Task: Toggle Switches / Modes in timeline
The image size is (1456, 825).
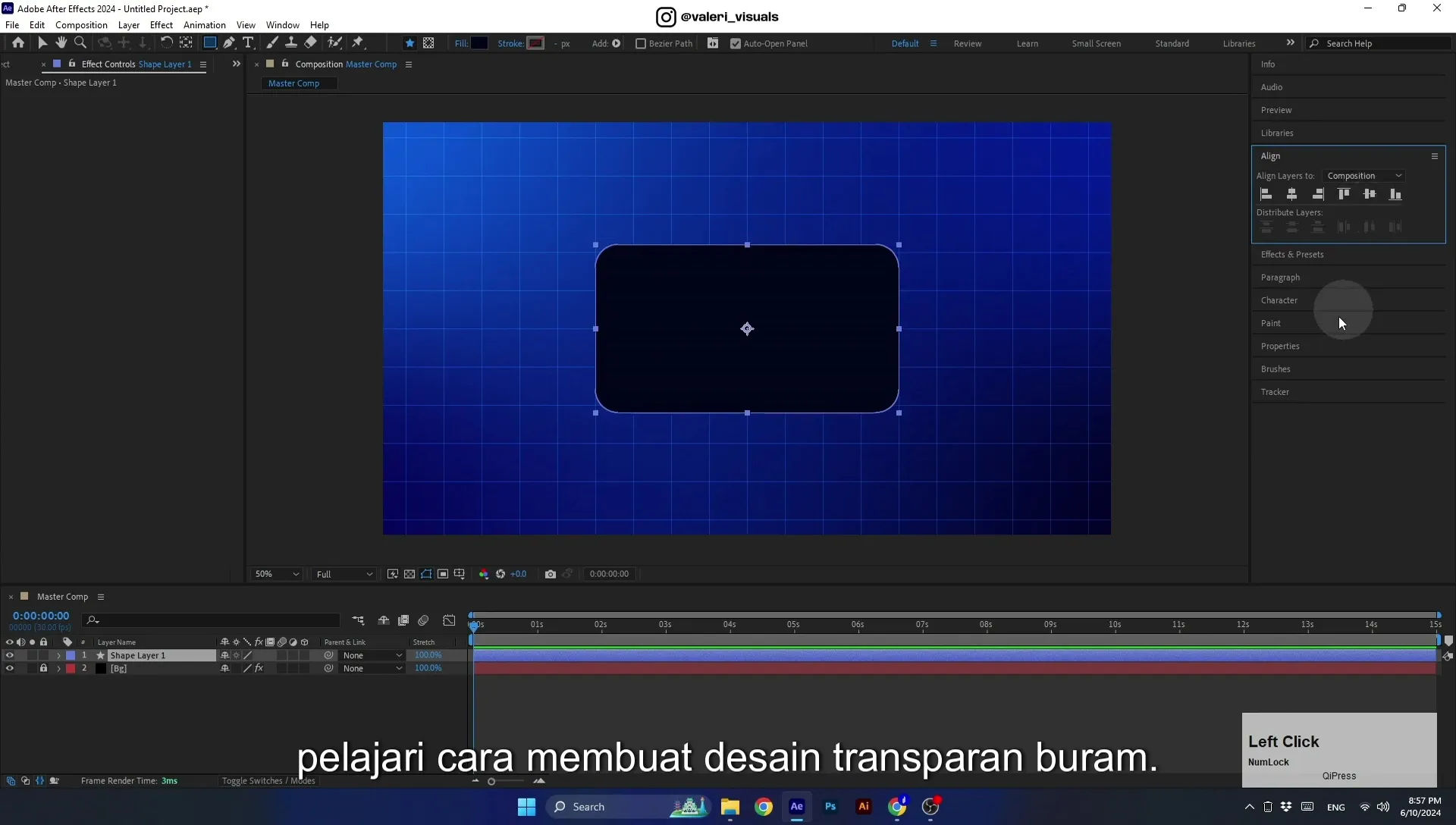Action: coord(268,781)
